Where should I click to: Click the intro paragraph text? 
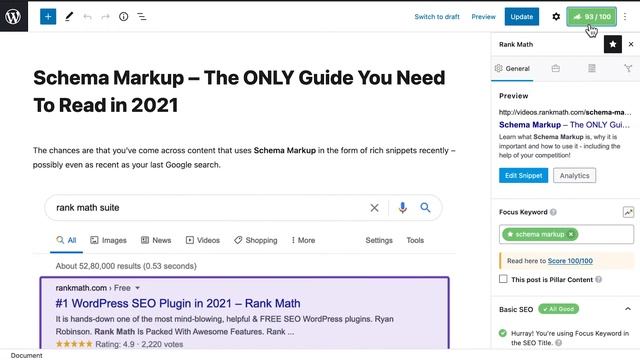[244, 158]
